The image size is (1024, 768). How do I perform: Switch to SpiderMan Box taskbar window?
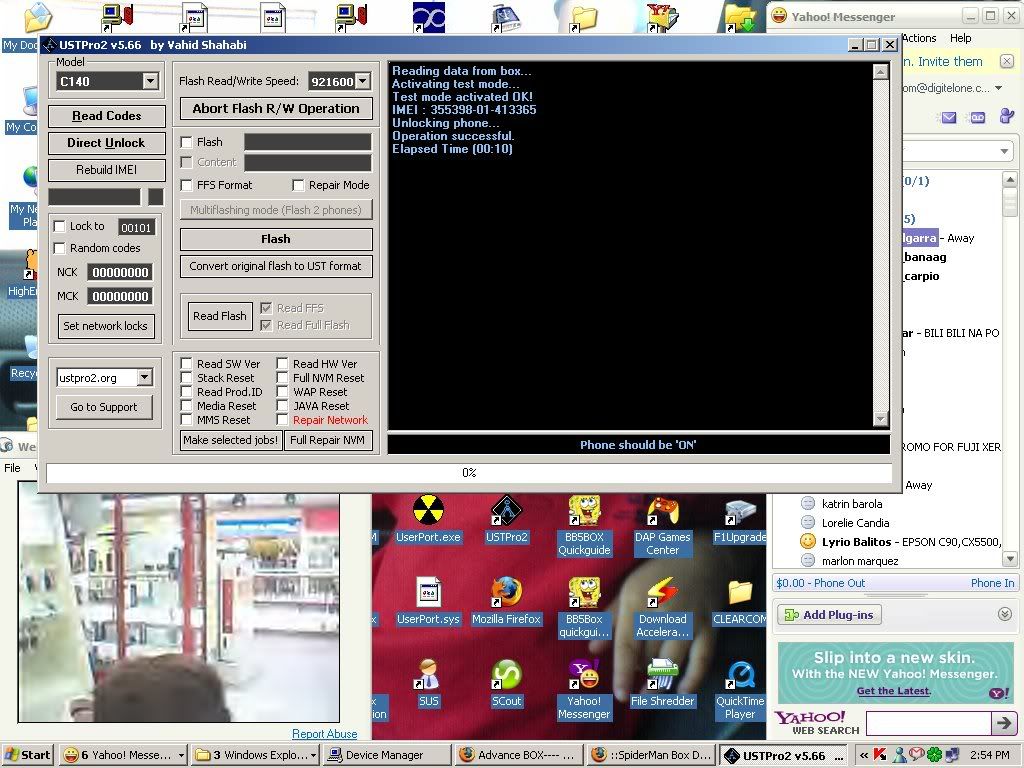652,755
